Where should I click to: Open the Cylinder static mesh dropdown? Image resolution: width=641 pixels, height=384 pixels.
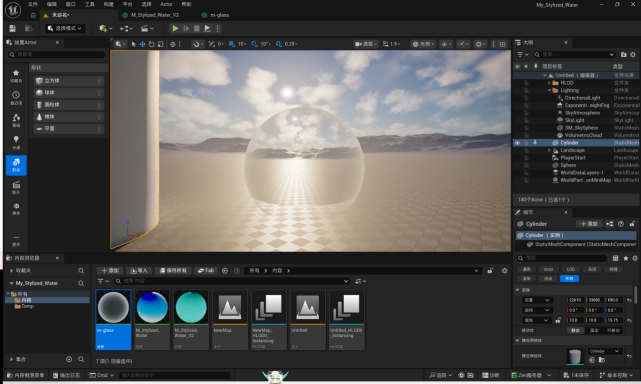(605, 351)
